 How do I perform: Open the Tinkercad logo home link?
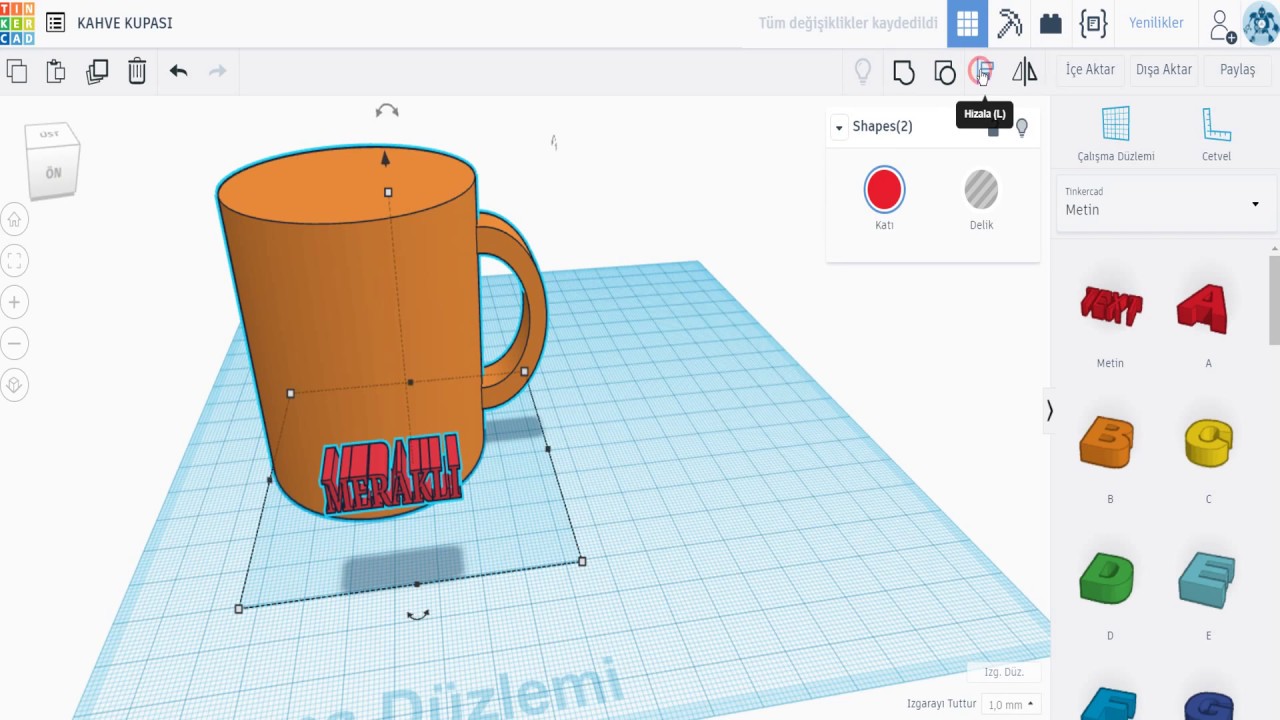click(17, 22)
